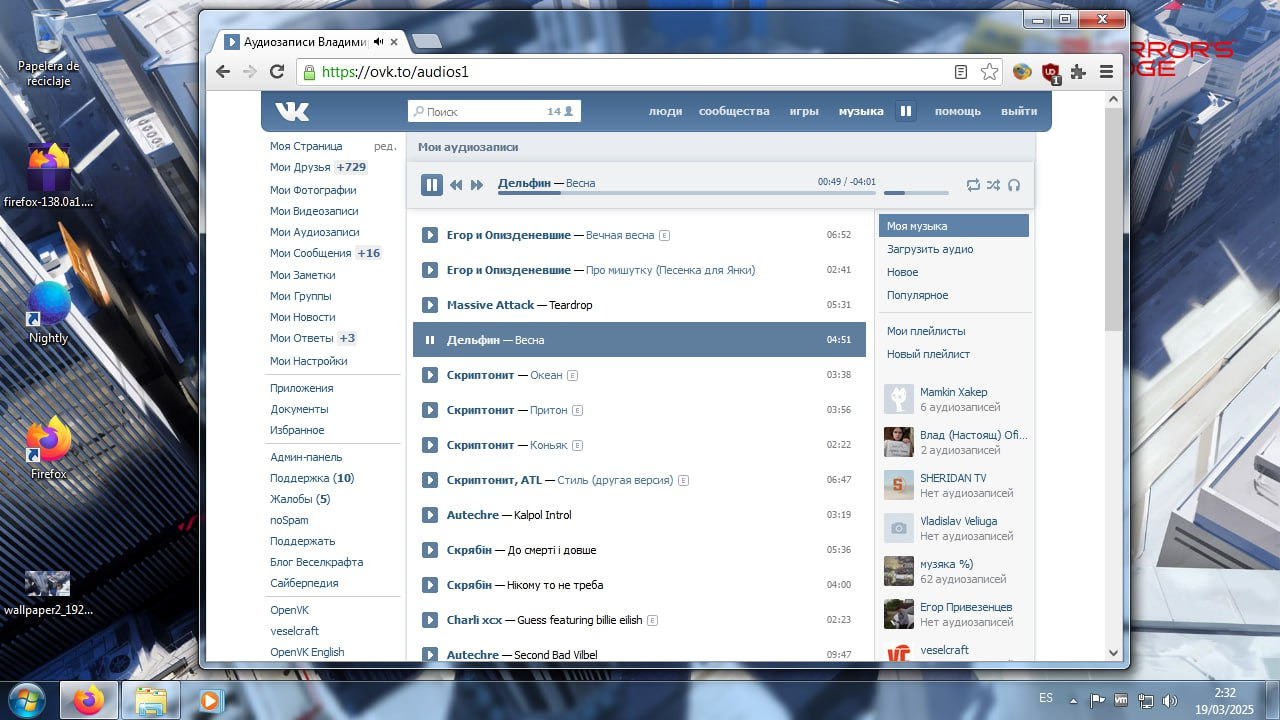Open a new browser tab
This screenshot has height=720, width=1280.
(427, 41)
